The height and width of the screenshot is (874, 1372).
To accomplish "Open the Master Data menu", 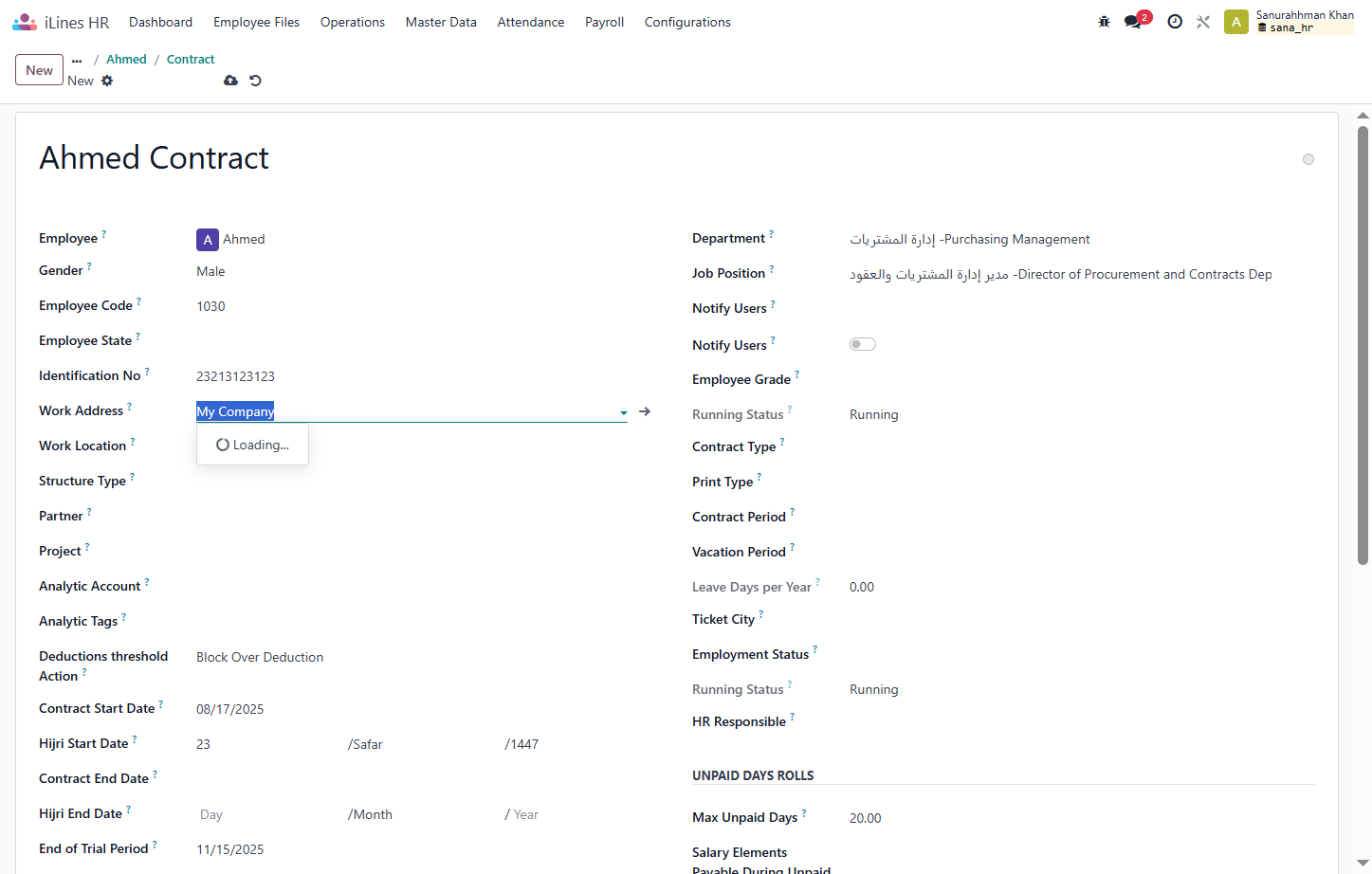I will pos(441,22).
